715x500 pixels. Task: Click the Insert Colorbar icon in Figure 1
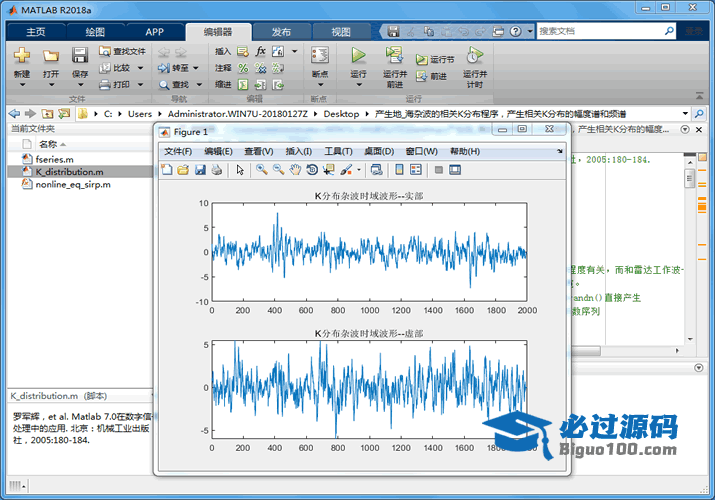point(399,170)
